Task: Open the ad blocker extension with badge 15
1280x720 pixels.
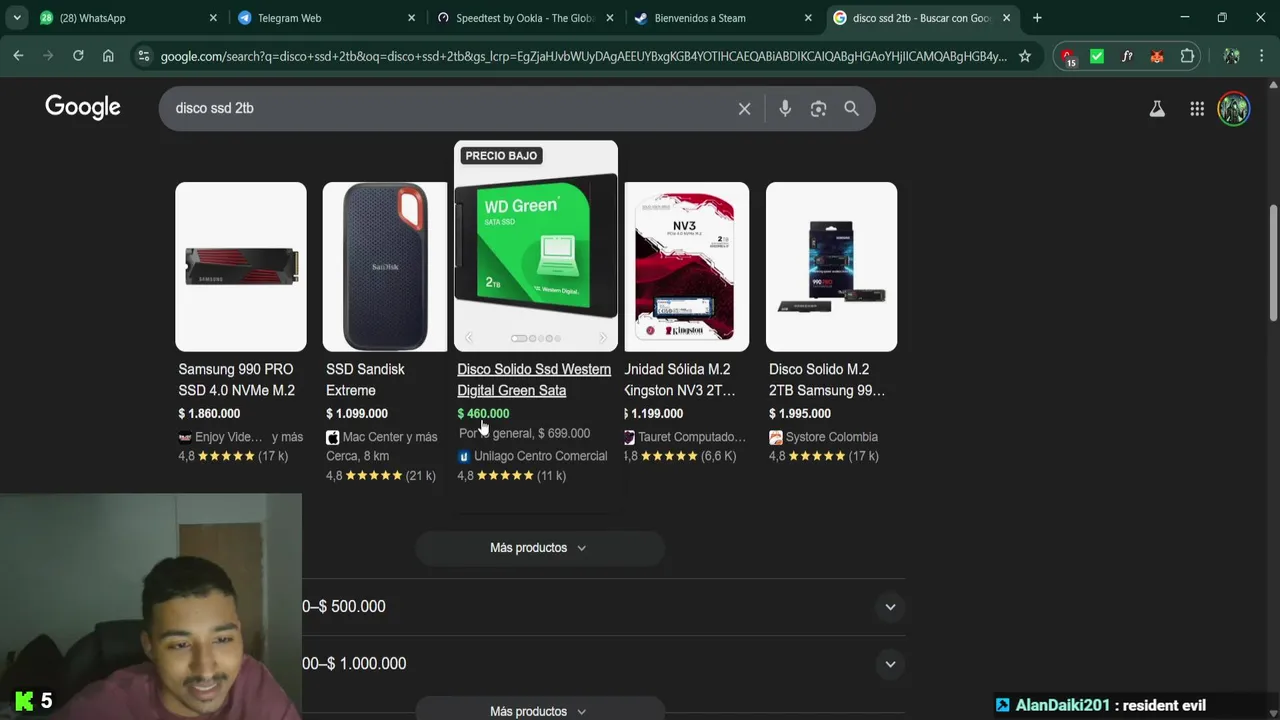Action: [1068, 57]
